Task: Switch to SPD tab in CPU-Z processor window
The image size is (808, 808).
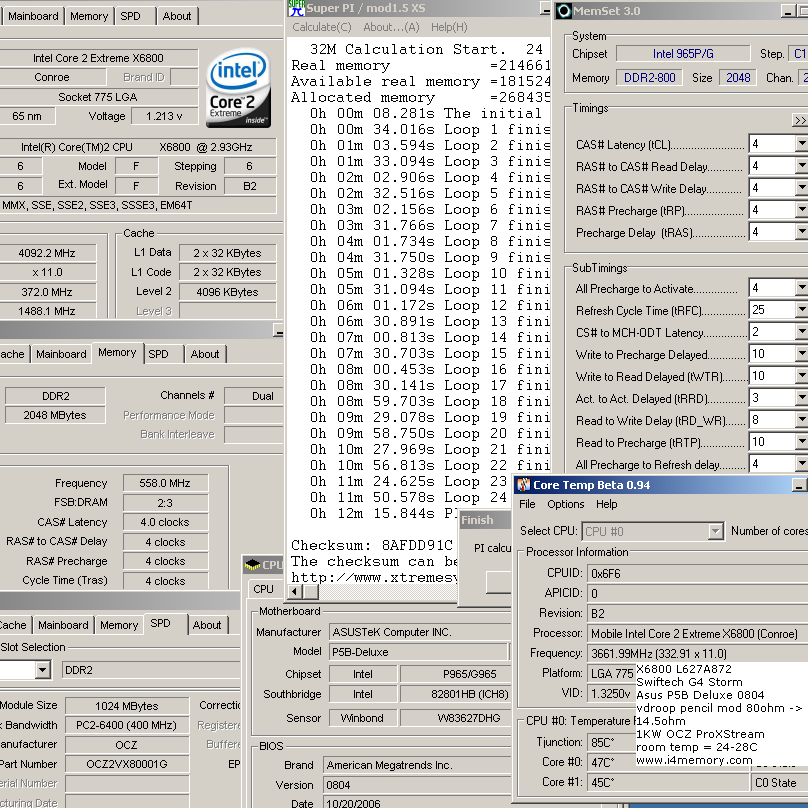Action: (130, 16)
